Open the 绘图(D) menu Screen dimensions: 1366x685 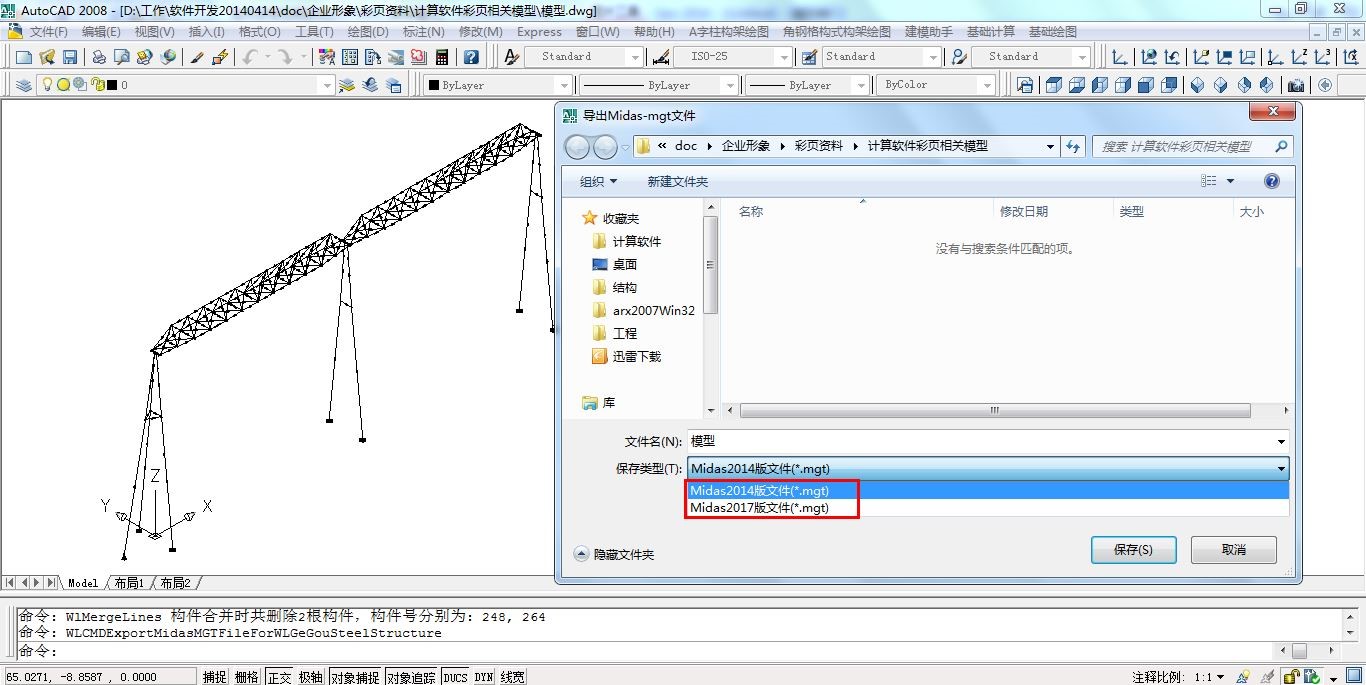367,32
